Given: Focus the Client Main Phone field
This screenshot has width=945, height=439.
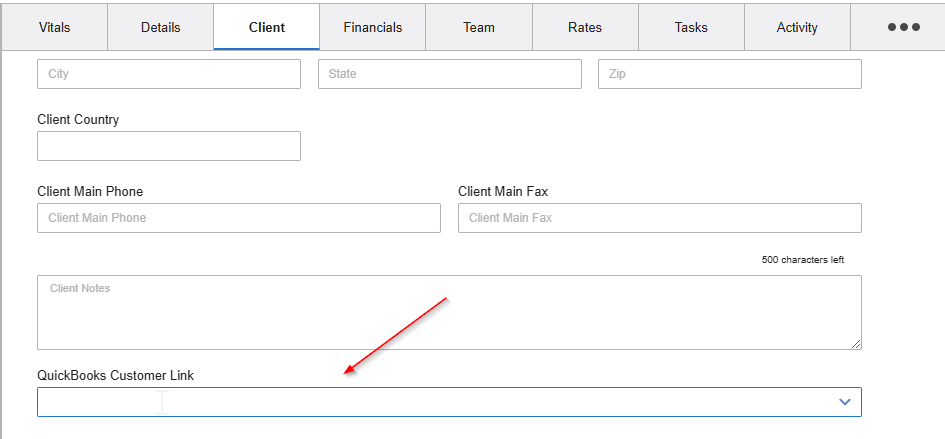Looking at the screenshot, I should coord(239,218).
